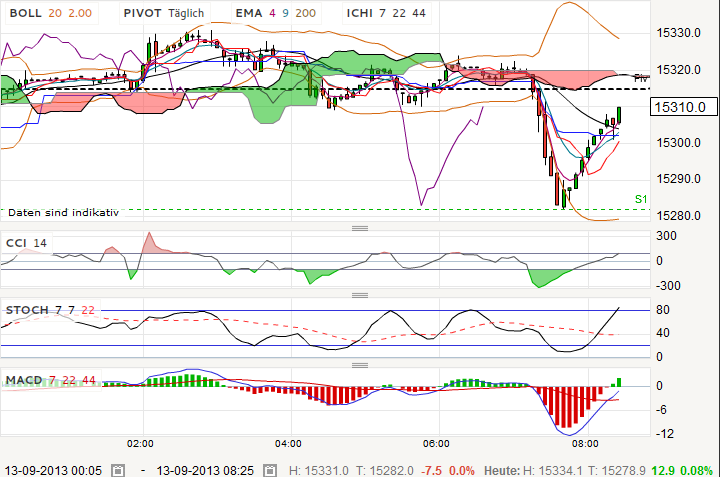Click the STOCH scale label 40
This screenshot has width=720, height=477.
(x=663, y=333)
